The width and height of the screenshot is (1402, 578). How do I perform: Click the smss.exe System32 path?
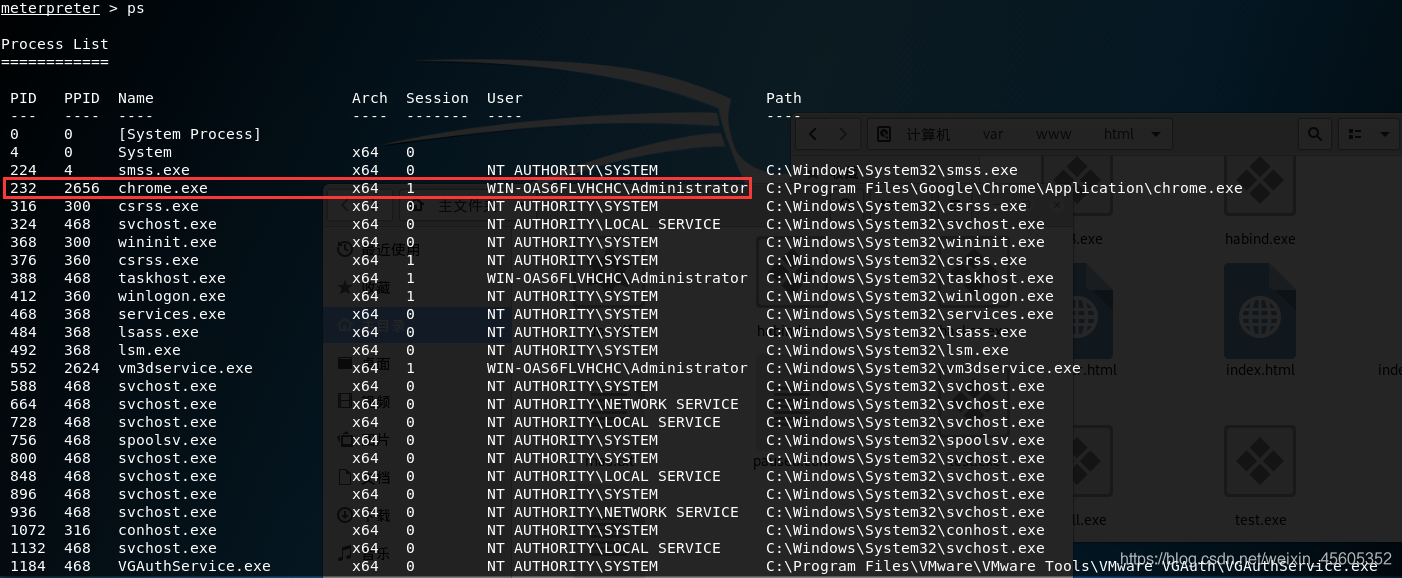coord(892,170)
